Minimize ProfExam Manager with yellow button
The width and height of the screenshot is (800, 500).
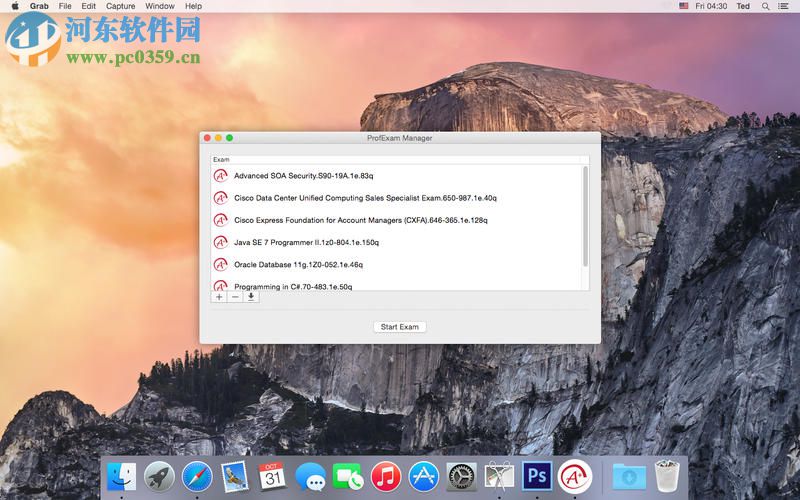(x=218, y=138)
